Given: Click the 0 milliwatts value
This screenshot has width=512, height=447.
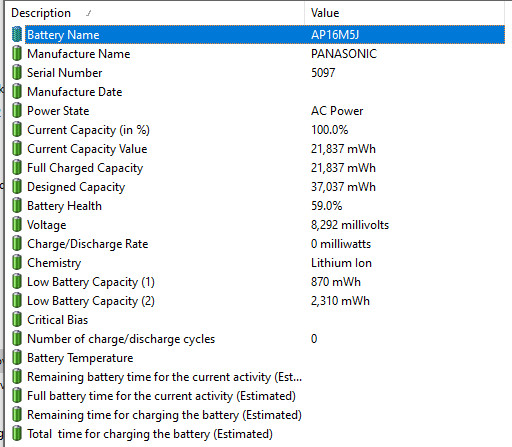Looking at the screenshot, I should tap(341, 244).
